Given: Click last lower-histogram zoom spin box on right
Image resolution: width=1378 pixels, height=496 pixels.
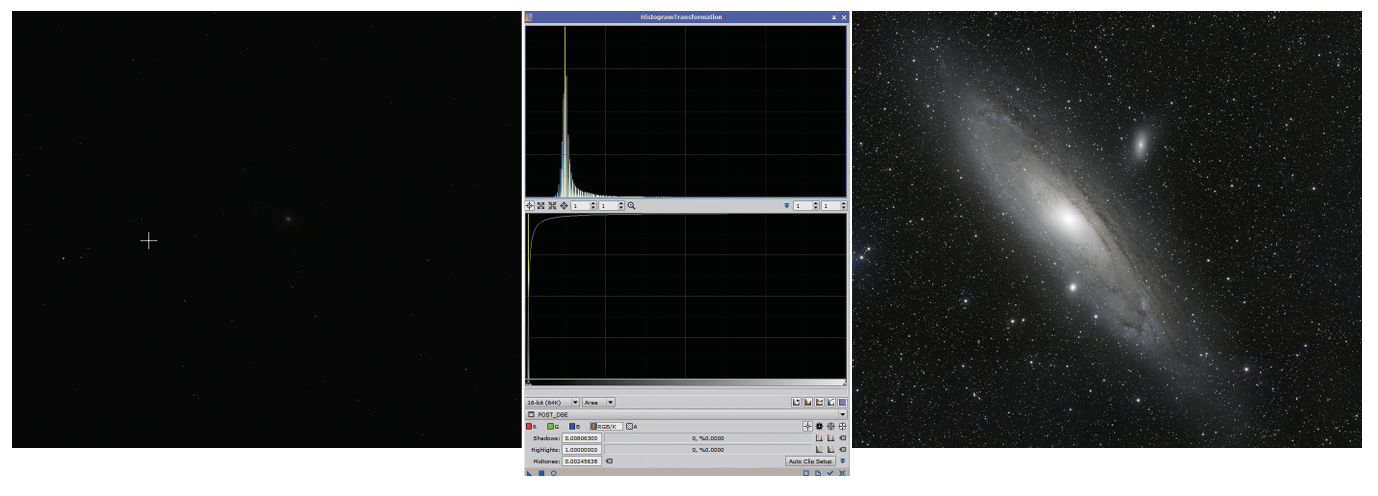Looking at the screenshot, I should tap(834, 206).
